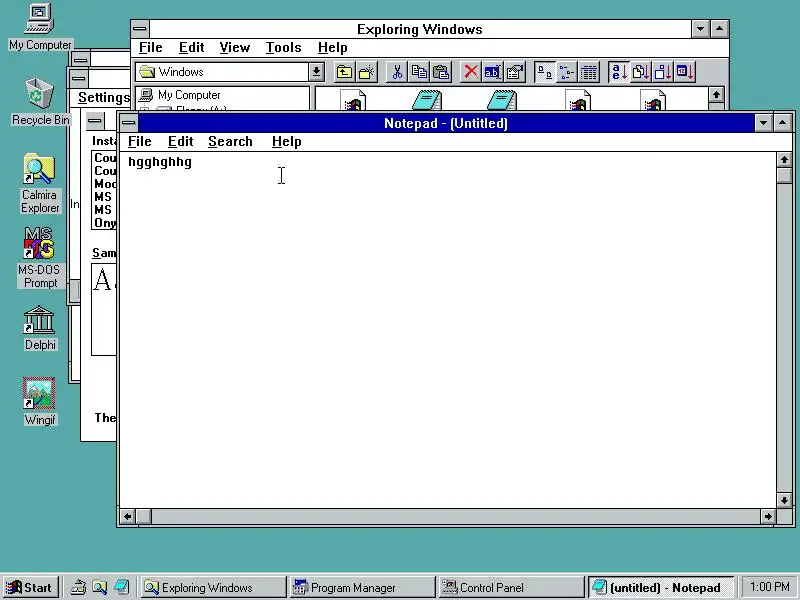Image resolution: width=800 pixels, height=600 pixels.
Task: Open the Windows folder dropdown arrow
Action: coord(316,72)
